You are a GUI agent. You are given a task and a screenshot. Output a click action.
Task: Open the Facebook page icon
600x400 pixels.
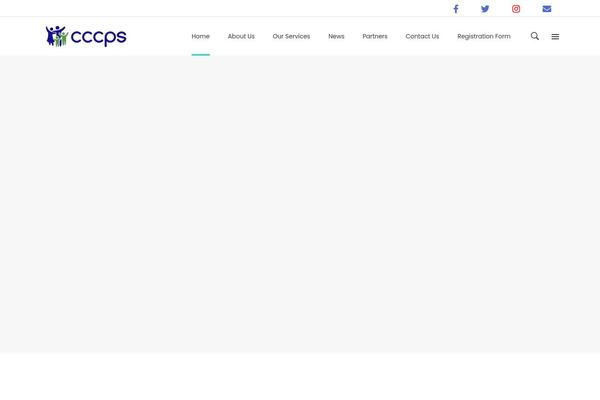click(x=456, y=9)
